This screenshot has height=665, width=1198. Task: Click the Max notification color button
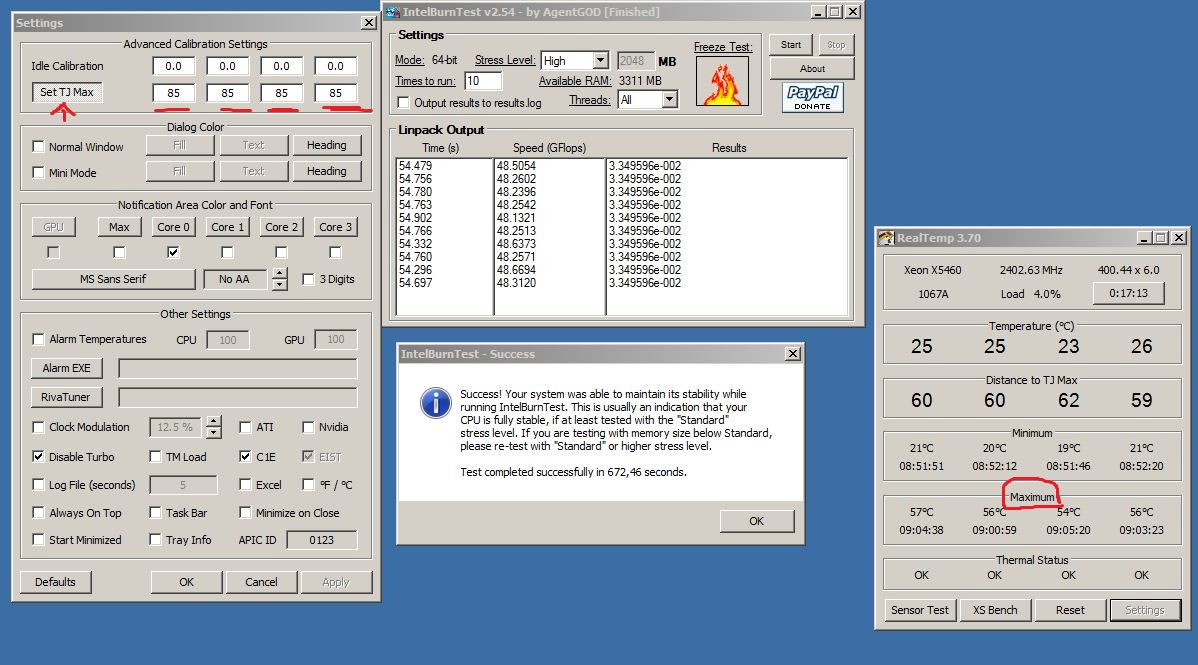pos(119,227)
